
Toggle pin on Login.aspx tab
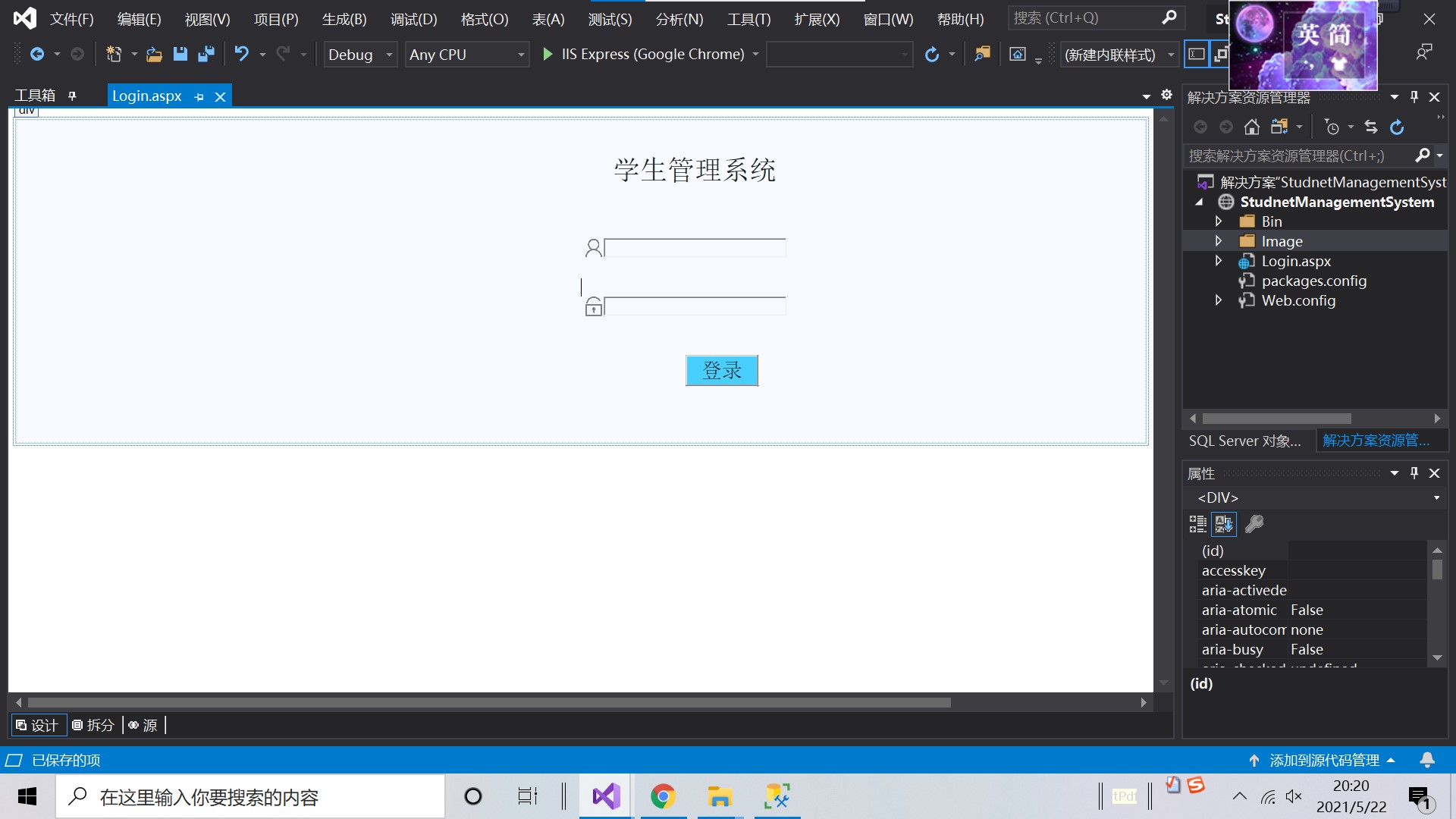pos(199,96)
